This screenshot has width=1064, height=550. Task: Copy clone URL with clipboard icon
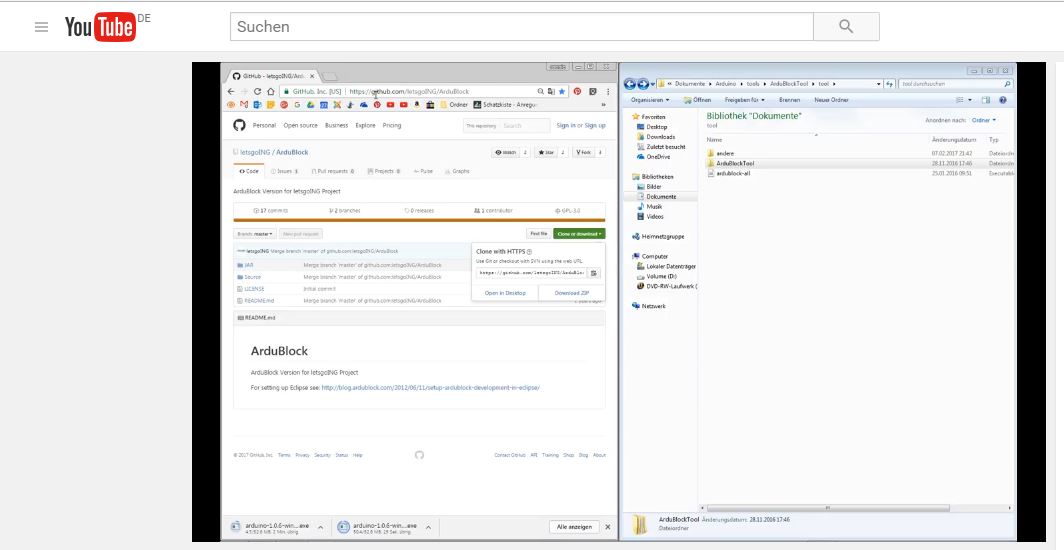(x=594, y=272)
